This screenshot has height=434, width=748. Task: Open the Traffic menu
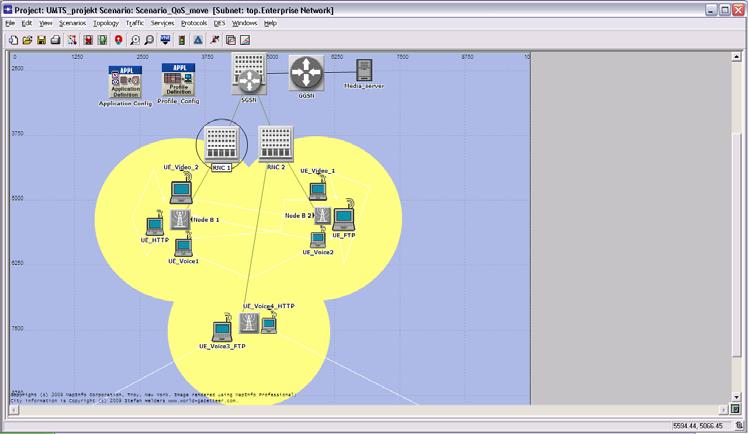click(x=135, y=23)
